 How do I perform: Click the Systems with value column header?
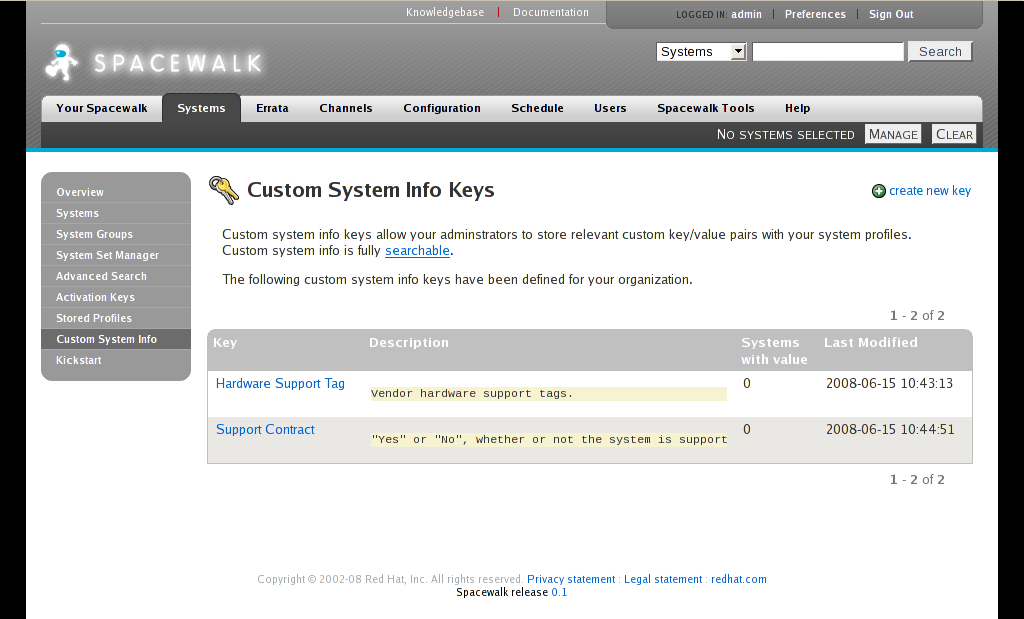(774, 351)
